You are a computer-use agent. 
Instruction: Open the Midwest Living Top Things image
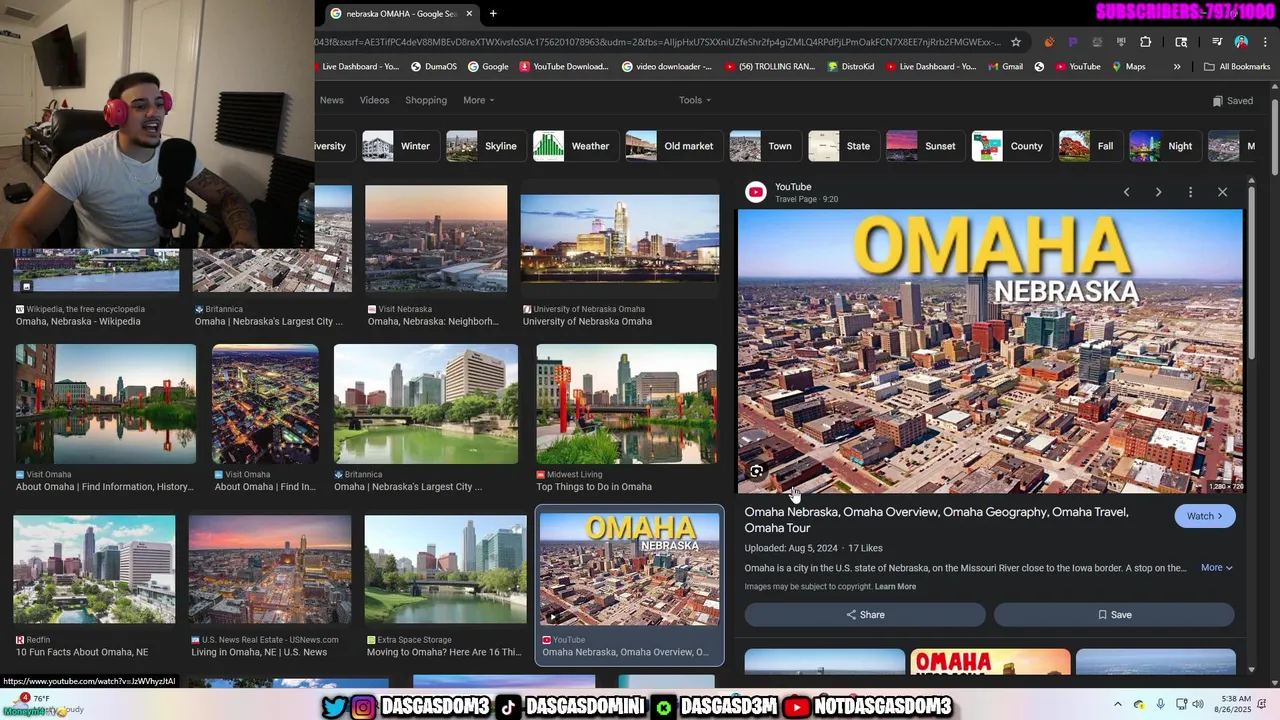(x=627, y=404)
